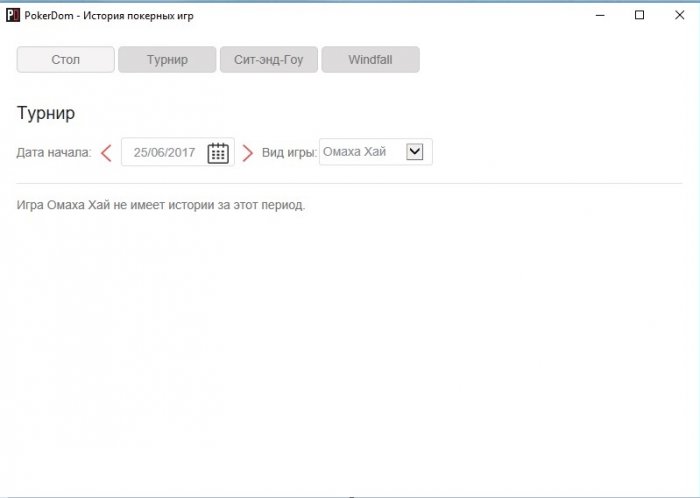Click the Вид игры label
Screen dimensions: 700x498
point(289,153)
